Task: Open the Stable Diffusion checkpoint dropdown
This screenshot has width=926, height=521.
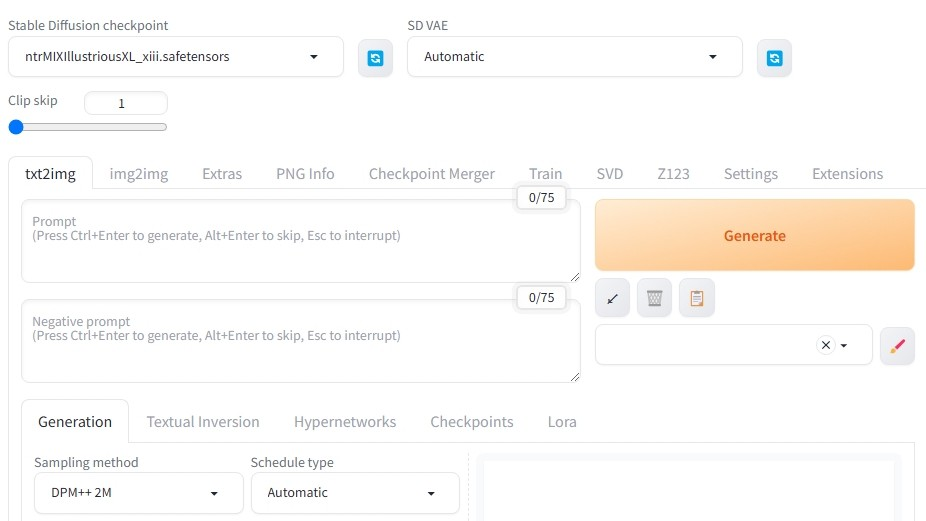Action: (175, 57)
